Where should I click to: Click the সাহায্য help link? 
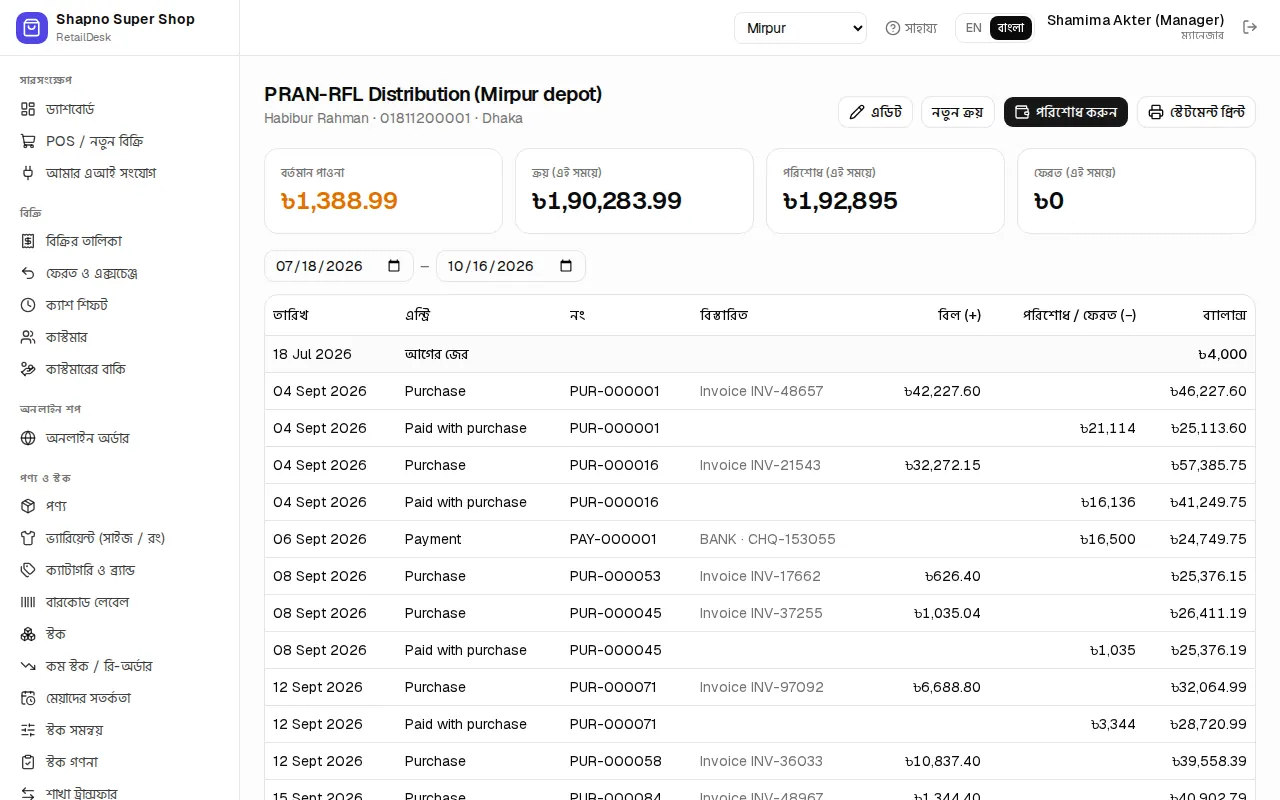911,28
